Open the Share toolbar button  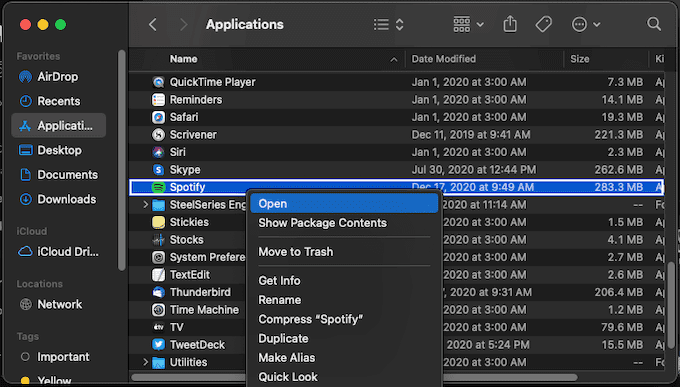click(510, 24)
